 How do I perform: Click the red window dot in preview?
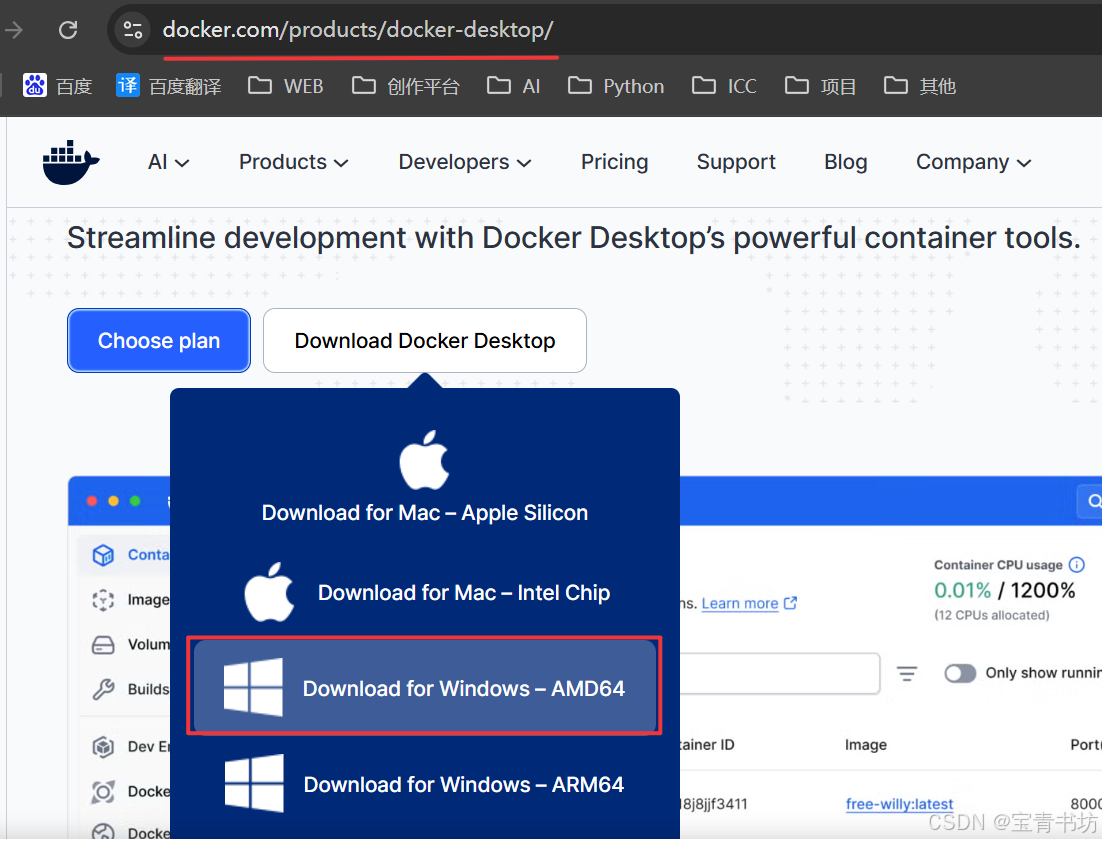tap(91, 500)
